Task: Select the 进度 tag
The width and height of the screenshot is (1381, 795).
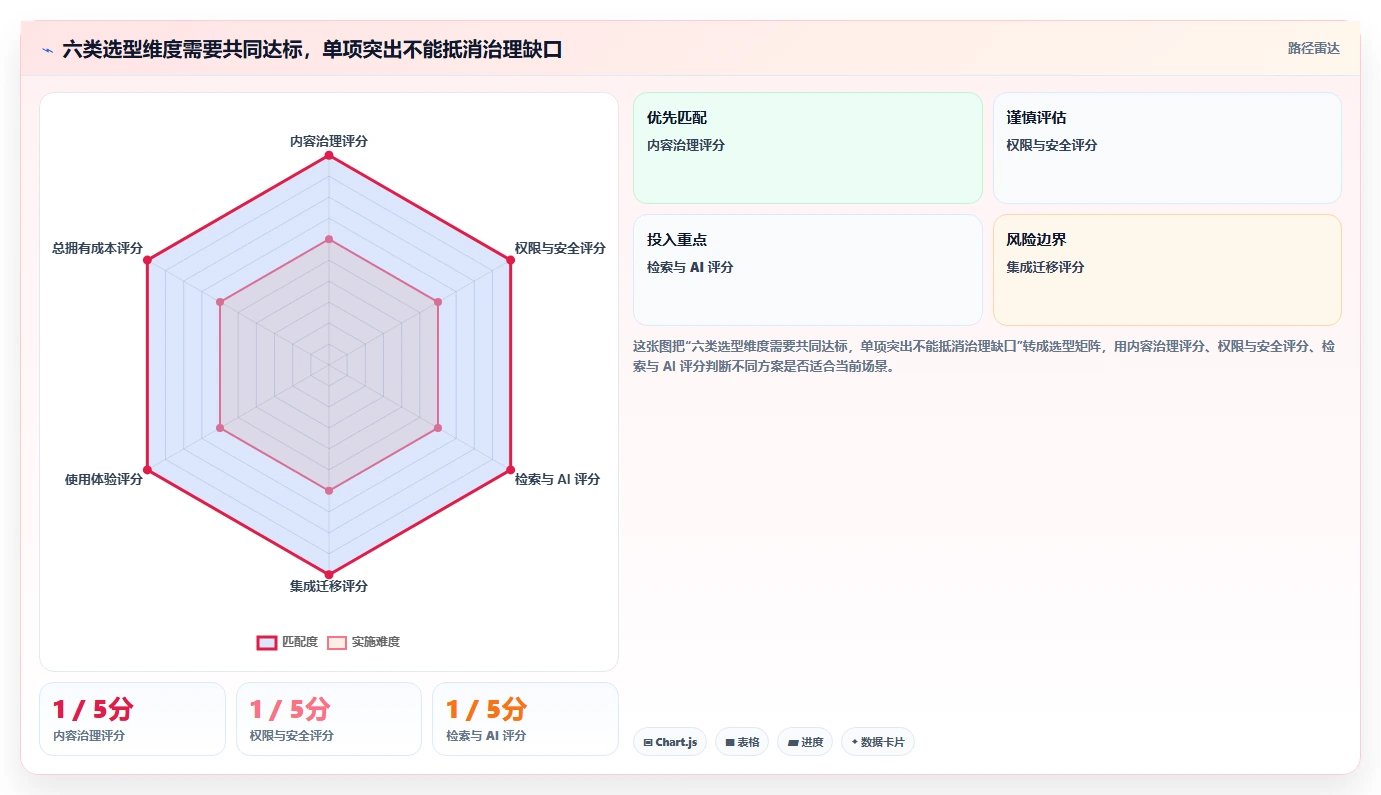Action: pos(805,742)
